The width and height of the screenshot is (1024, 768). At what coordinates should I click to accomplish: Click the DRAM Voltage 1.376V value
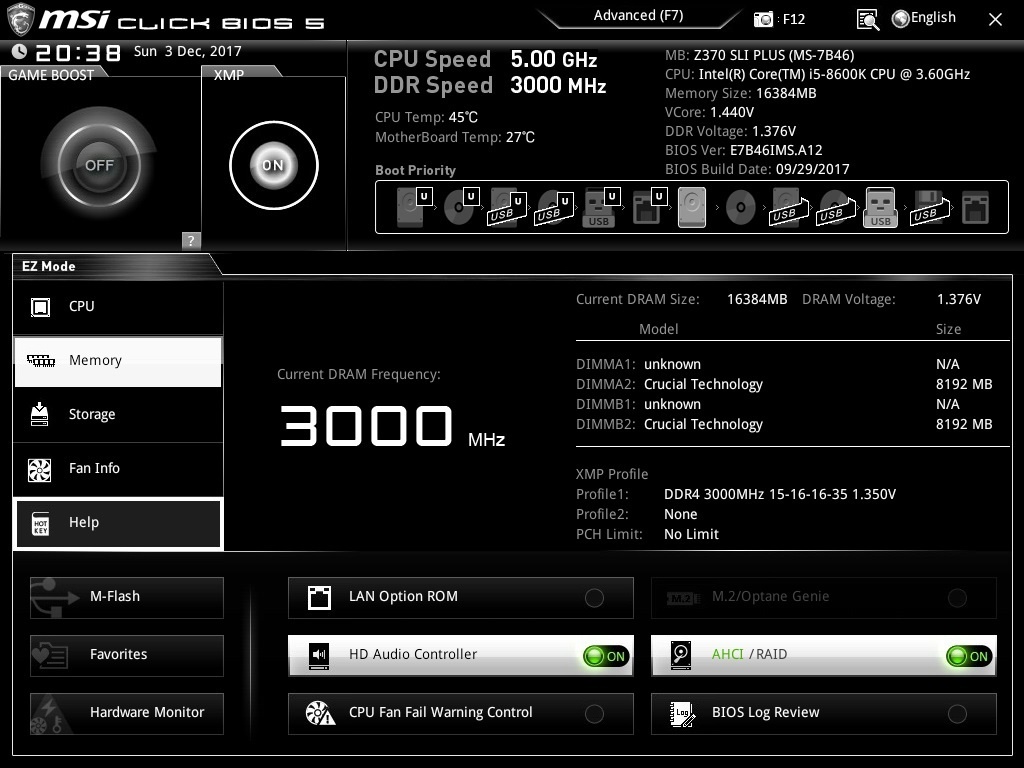959,299
